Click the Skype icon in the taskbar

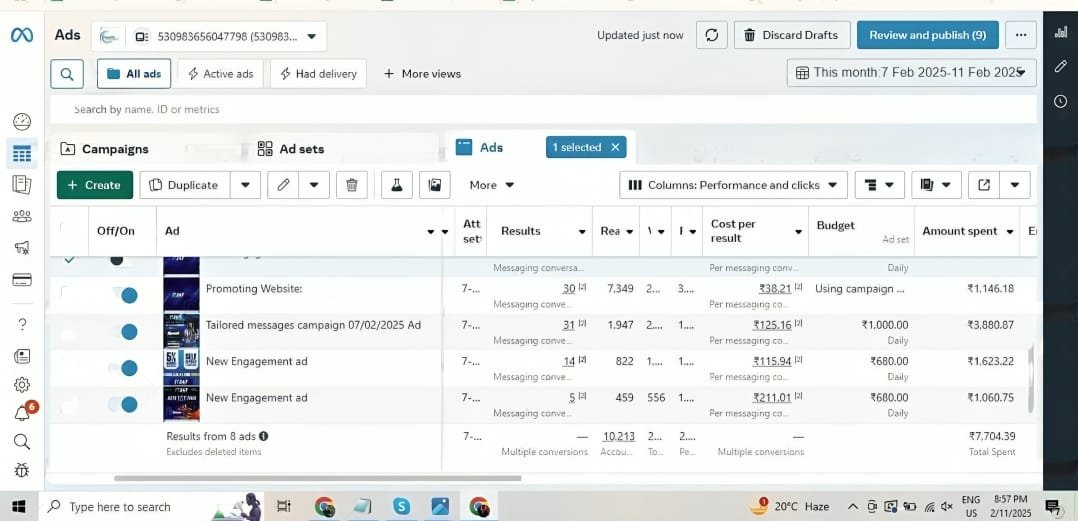402,507
